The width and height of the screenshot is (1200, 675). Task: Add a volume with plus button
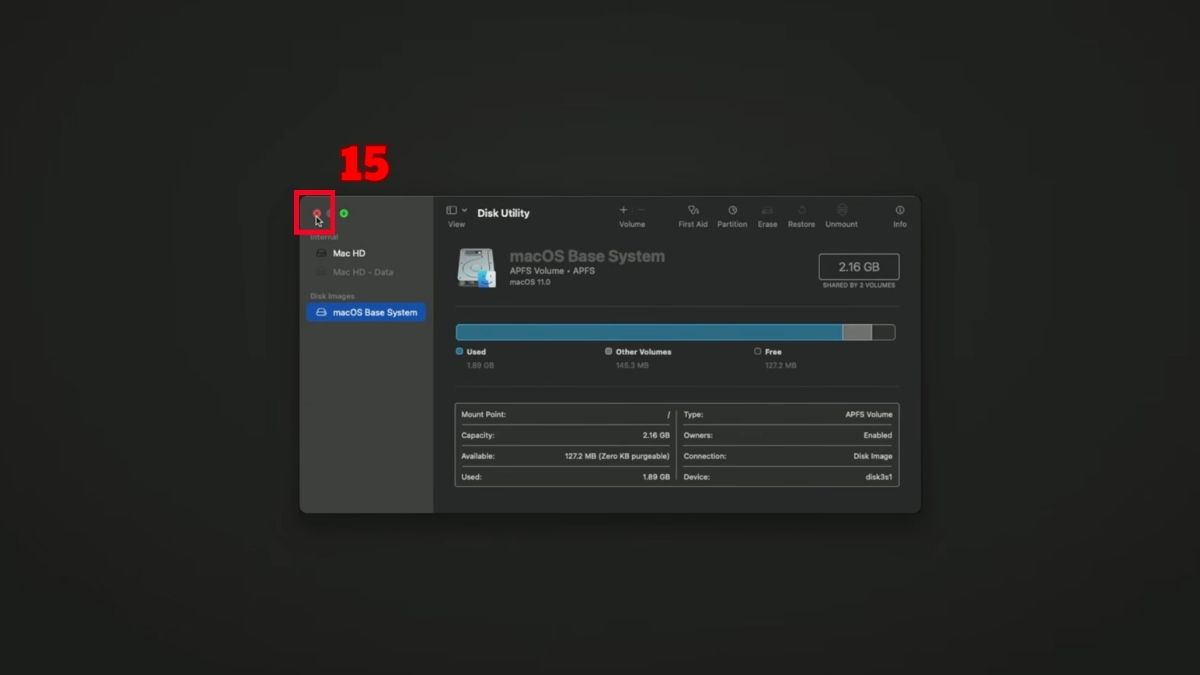click(x=624, y=210)
